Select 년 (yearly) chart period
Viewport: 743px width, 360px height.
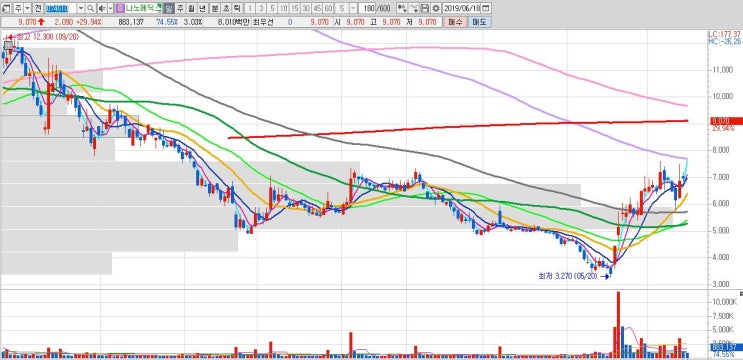click(x=202, y=9)
